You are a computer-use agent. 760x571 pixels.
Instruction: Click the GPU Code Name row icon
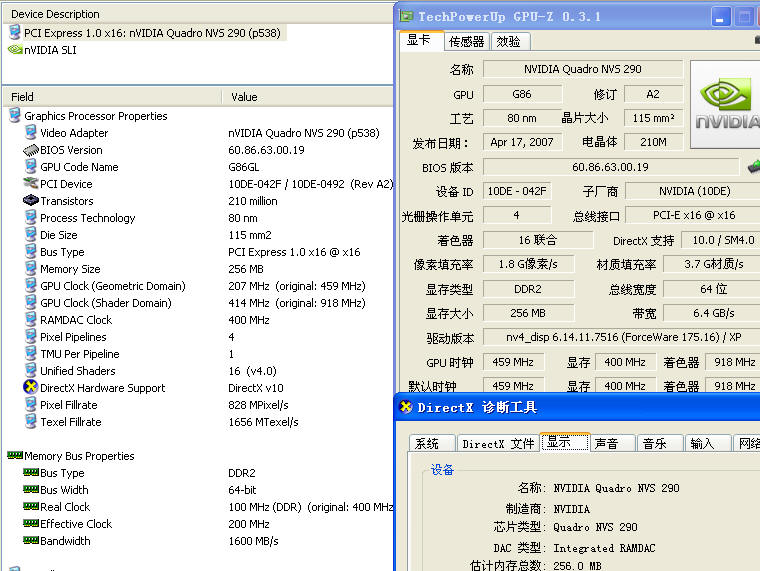click(31, 166)
